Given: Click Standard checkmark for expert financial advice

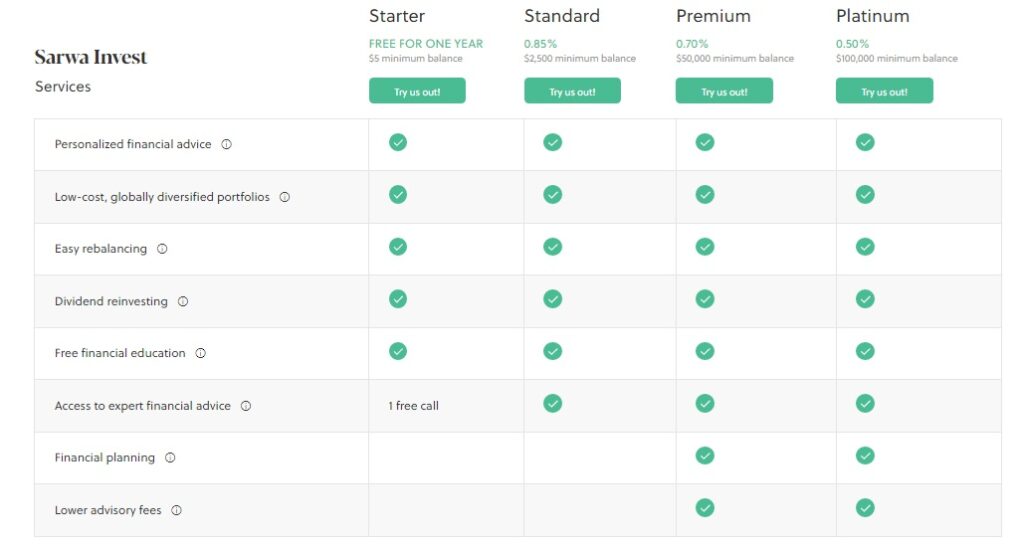Looking at the screenshot, I should (552, 403).
